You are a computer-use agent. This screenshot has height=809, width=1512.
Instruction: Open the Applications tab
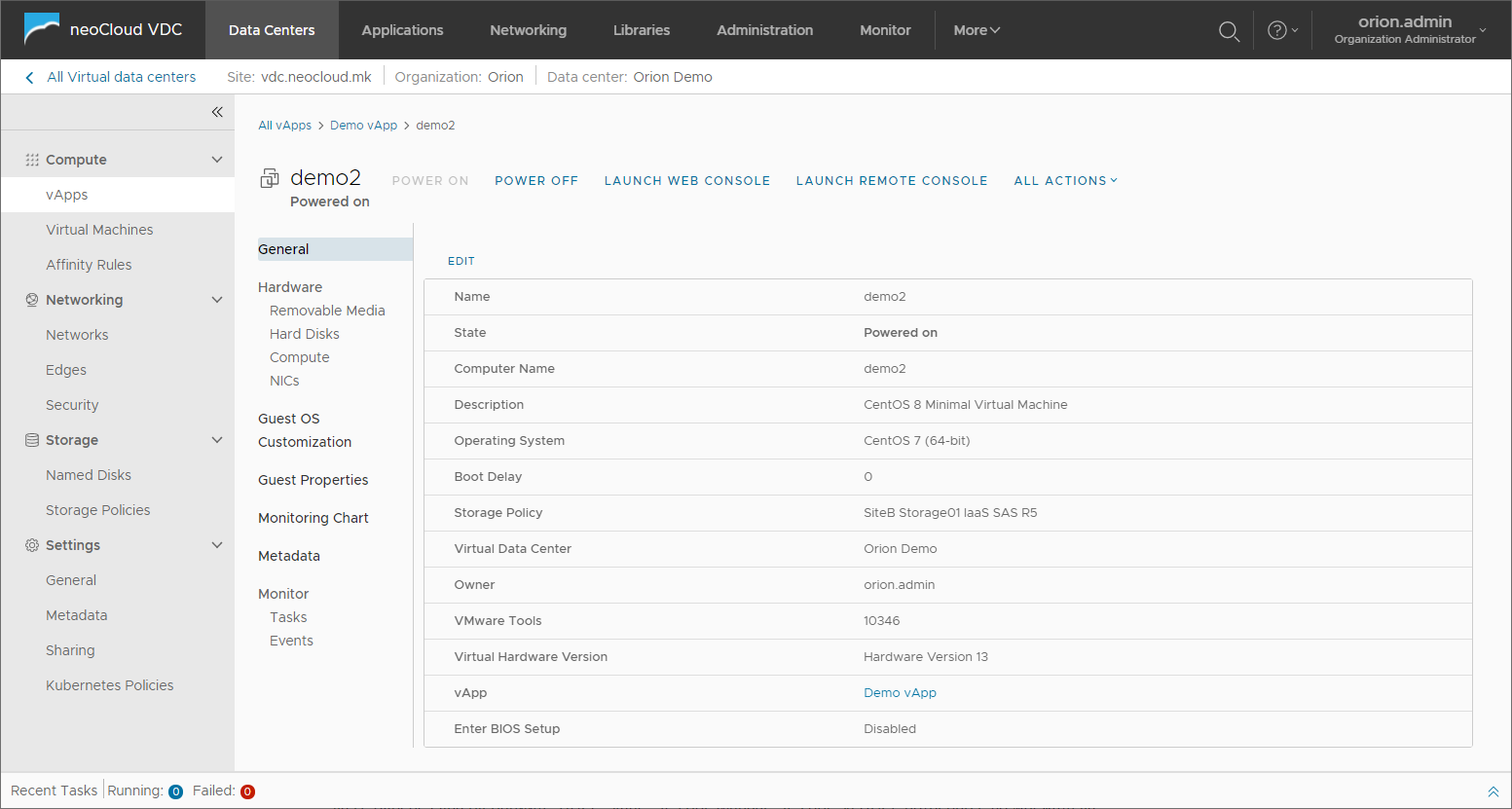click(402, 30)
